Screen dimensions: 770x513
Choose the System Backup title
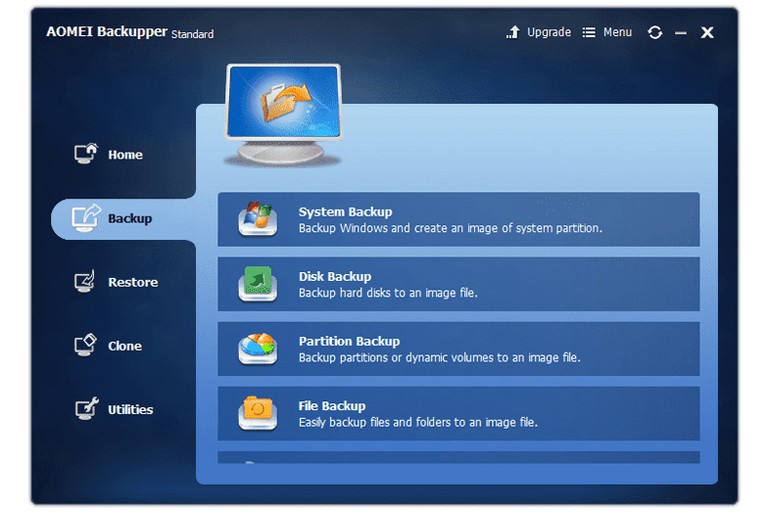click(x=345, y=212)
